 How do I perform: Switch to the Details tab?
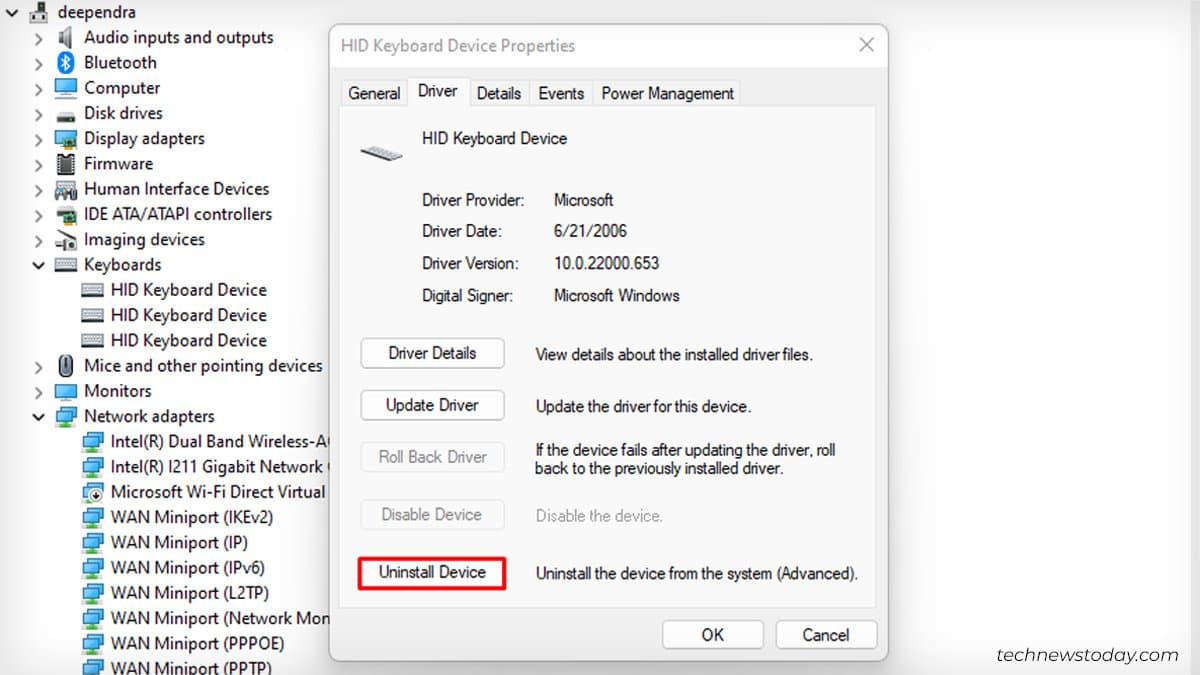(x=499, y=92)
